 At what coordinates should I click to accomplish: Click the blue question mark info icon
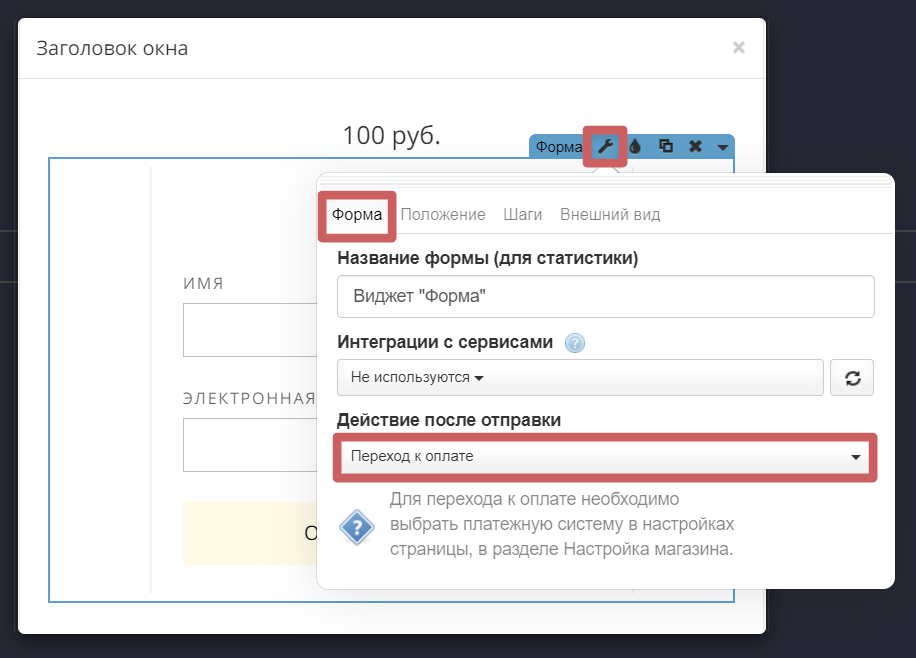tap(357, 526)
